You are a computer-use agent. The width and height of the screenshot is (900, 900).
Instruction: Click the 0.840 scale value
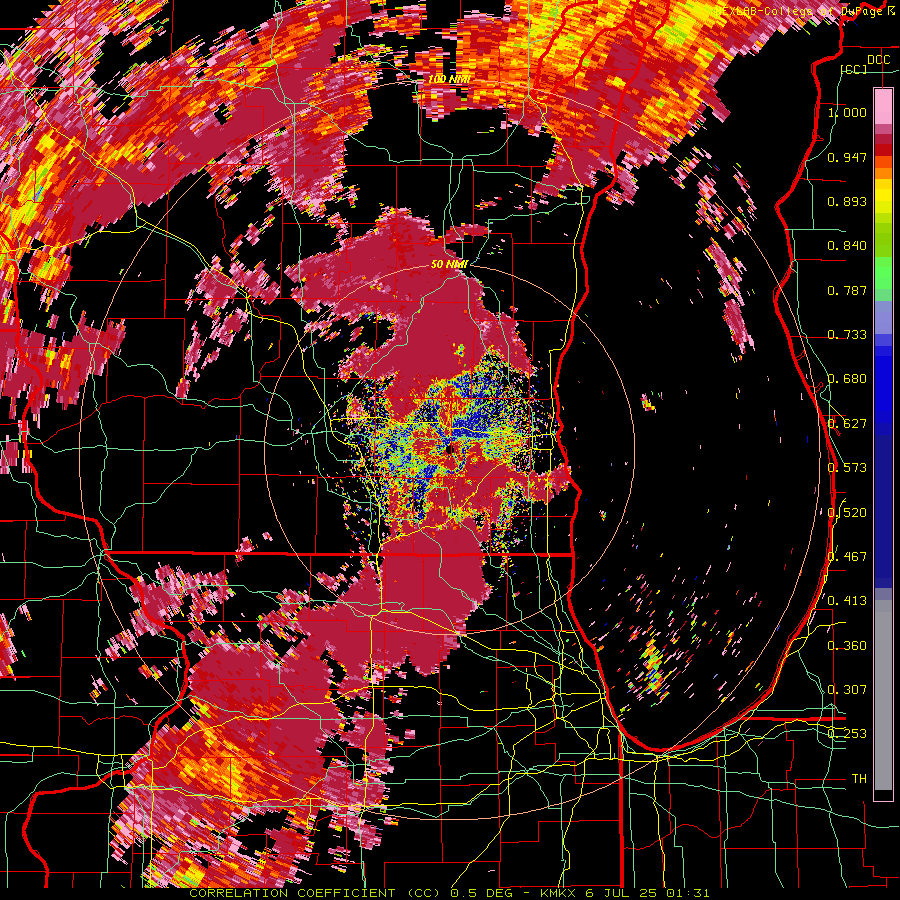click(x=847, y=246)
